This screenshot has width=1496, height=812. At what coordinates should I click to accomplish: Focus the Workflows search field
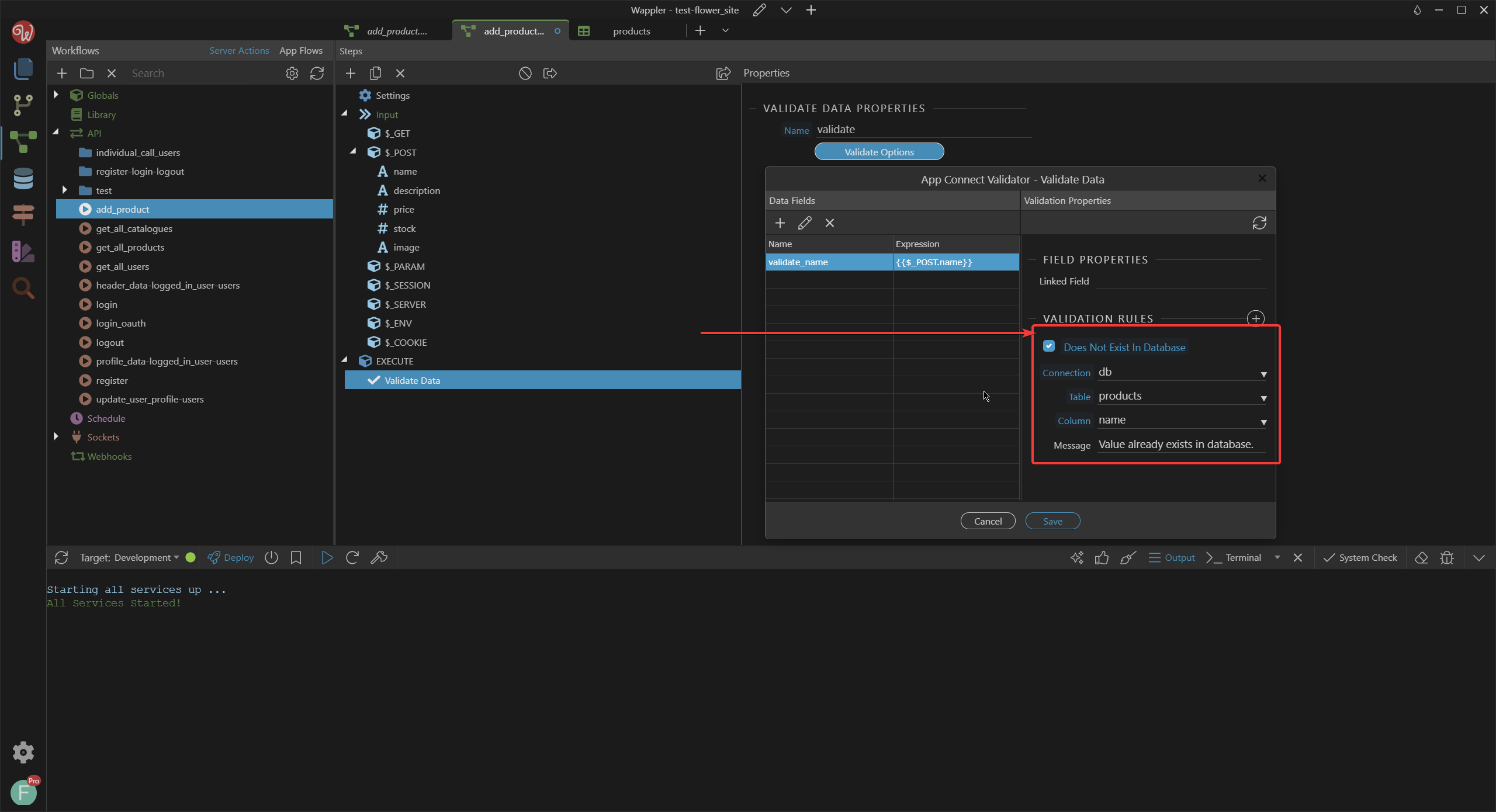(x=189, y=73)
